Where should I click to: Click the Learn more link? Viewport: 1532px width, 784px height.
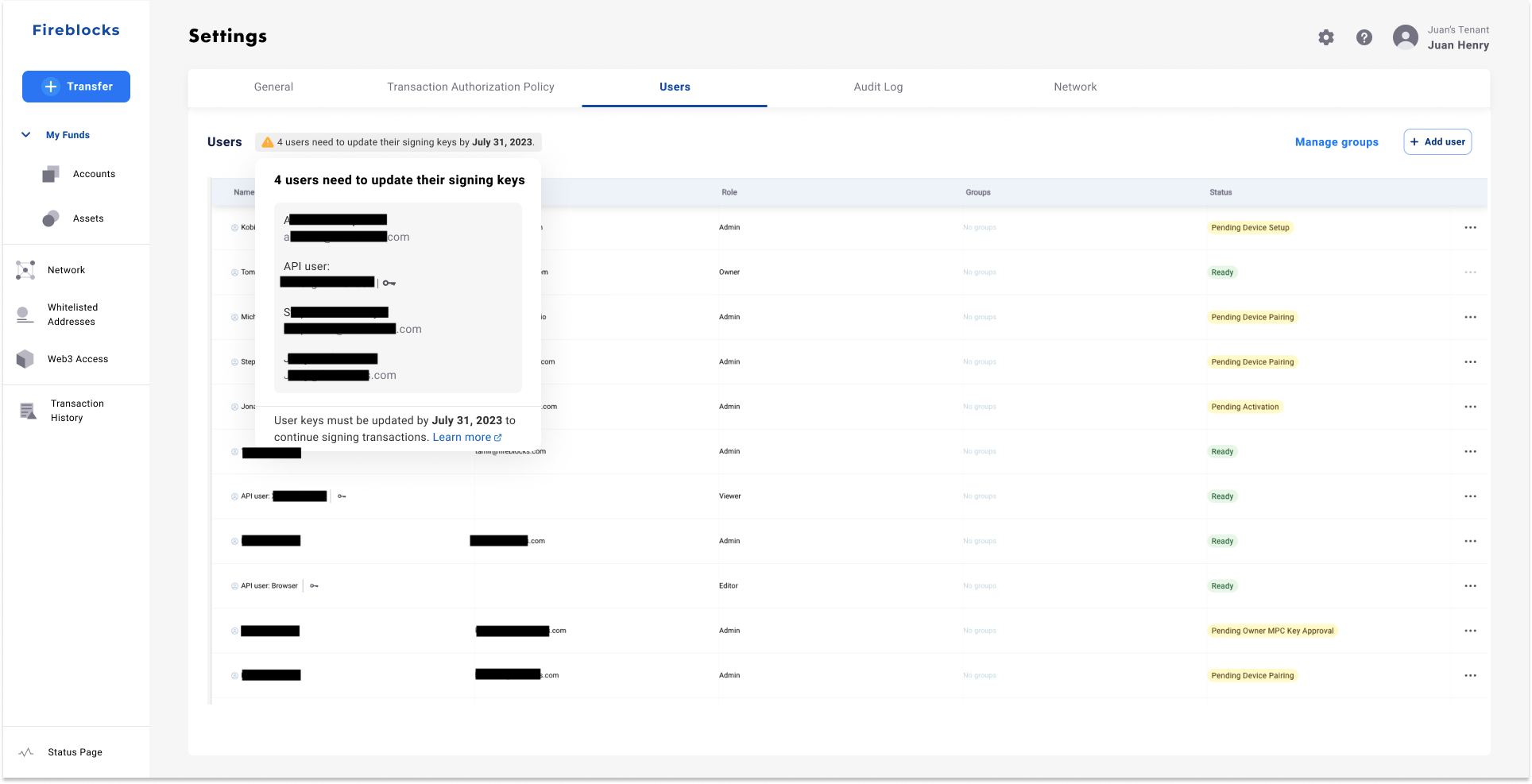[x=467, y=438]
